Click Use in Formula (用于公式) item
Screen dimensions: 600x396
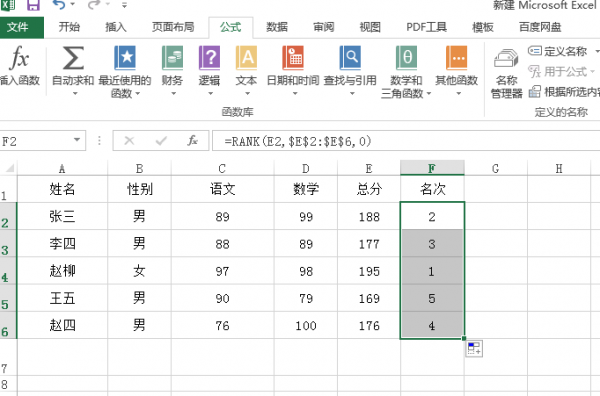coord(561,72)
